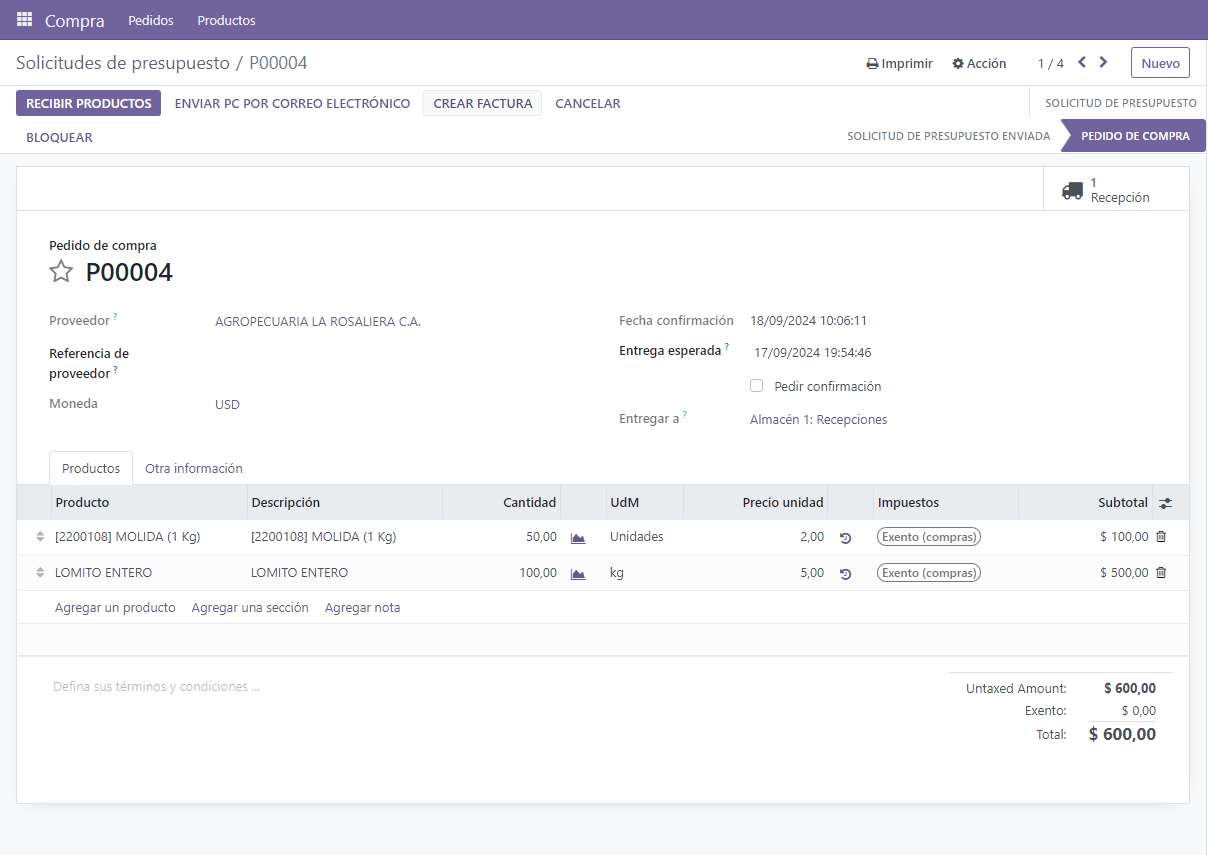Open the apps grid menu icon
The height and width of the screenshot is (855, 1208).
(x=24, y=20)
